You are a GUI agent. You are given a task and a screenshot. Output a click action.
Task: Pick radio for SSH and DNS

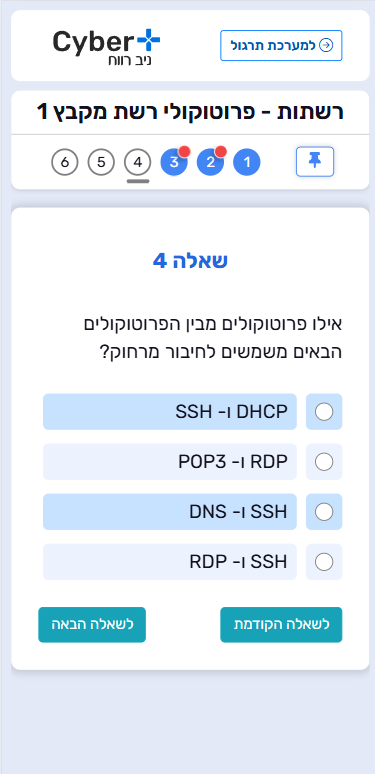point(324,512)
